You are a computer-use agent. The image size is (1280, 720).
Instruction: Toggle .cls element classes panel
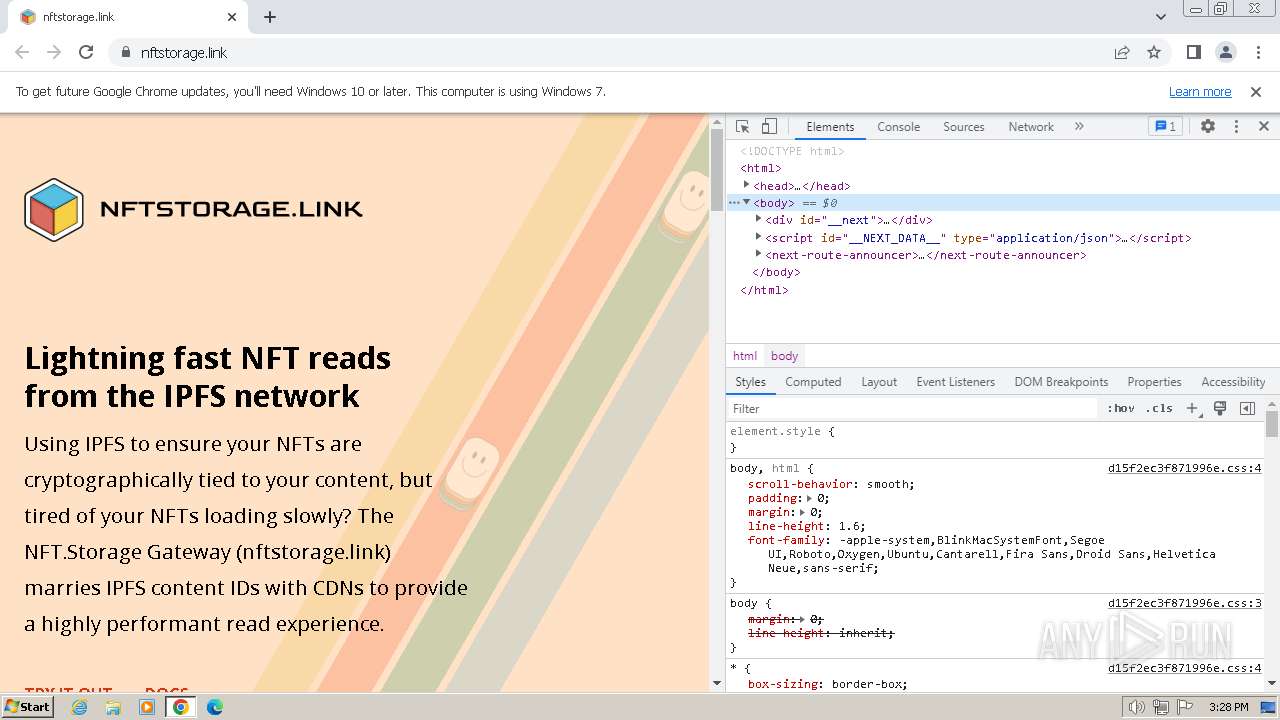click(x=1160, y=408)
